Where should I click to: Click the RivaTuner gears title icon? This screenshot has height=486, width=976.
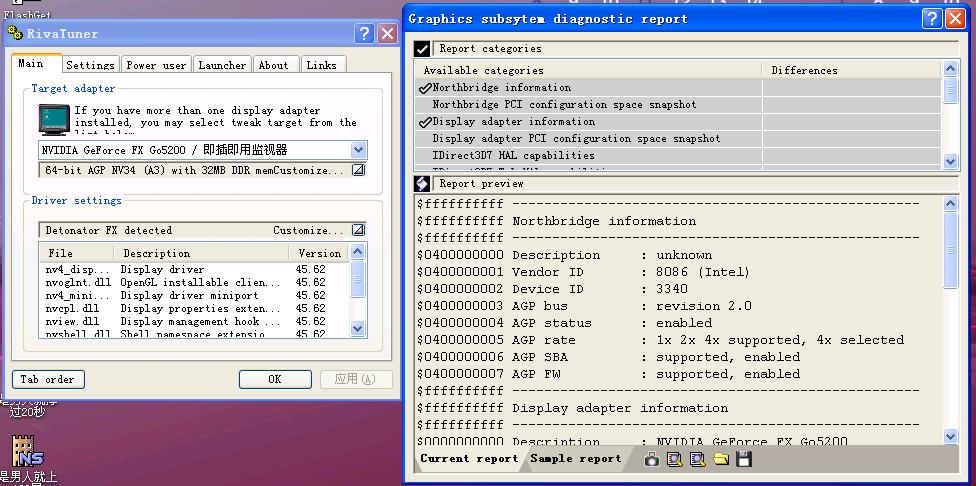coord(15,33)
